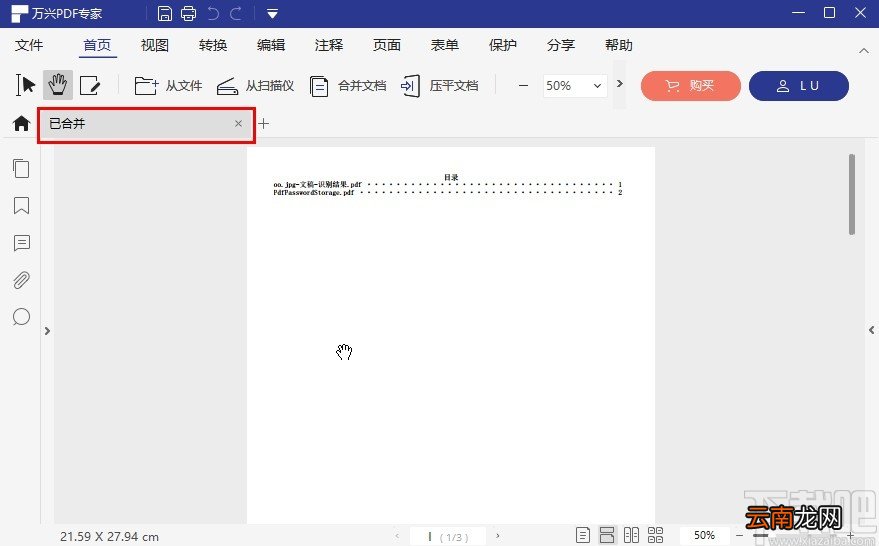
Task: Open the attachments panel
Action: tap(21, 280)
